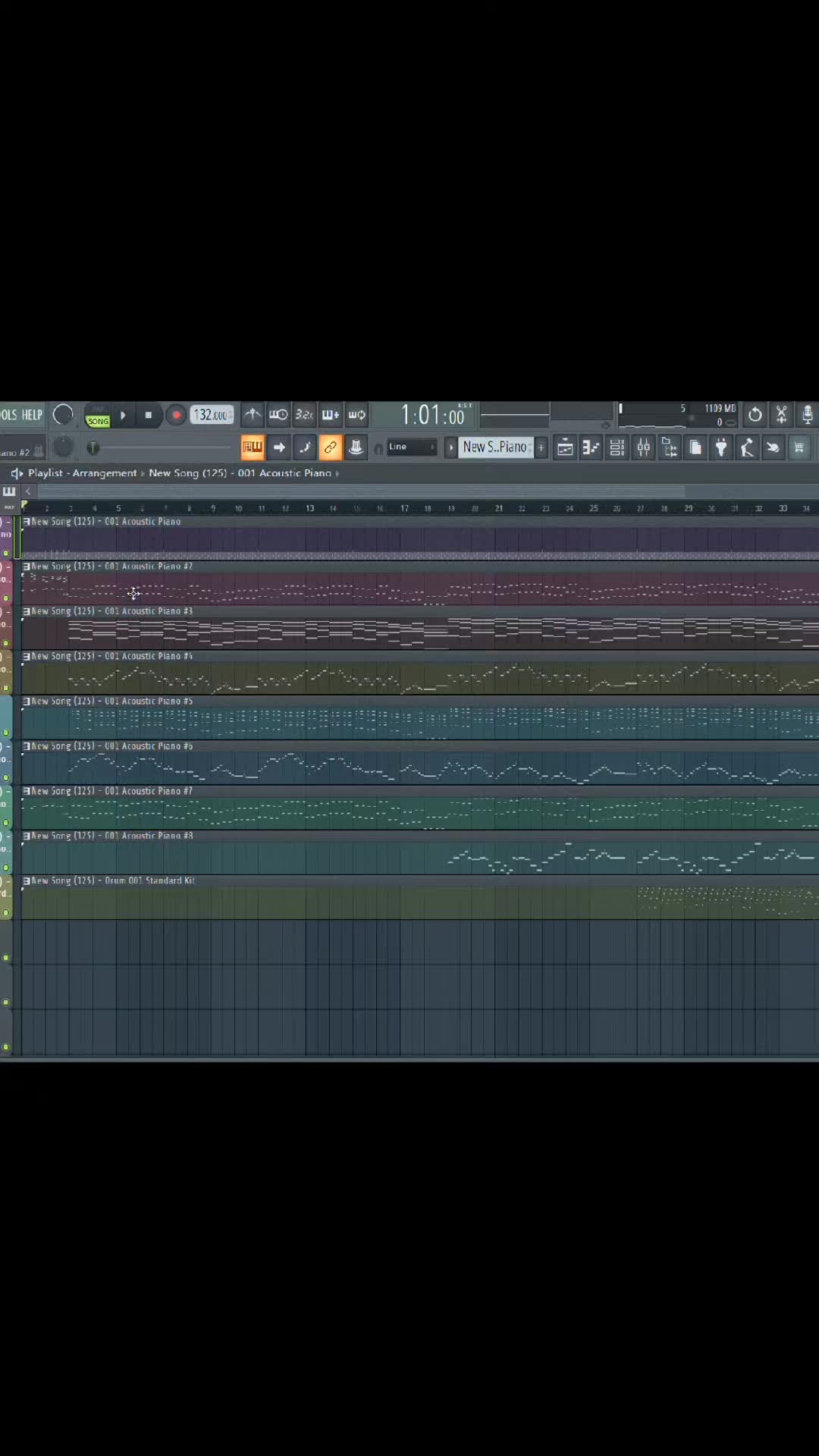Stop playback with the stop button
819x1456 pixels.
pyautogui.click(x=149, y=416)
